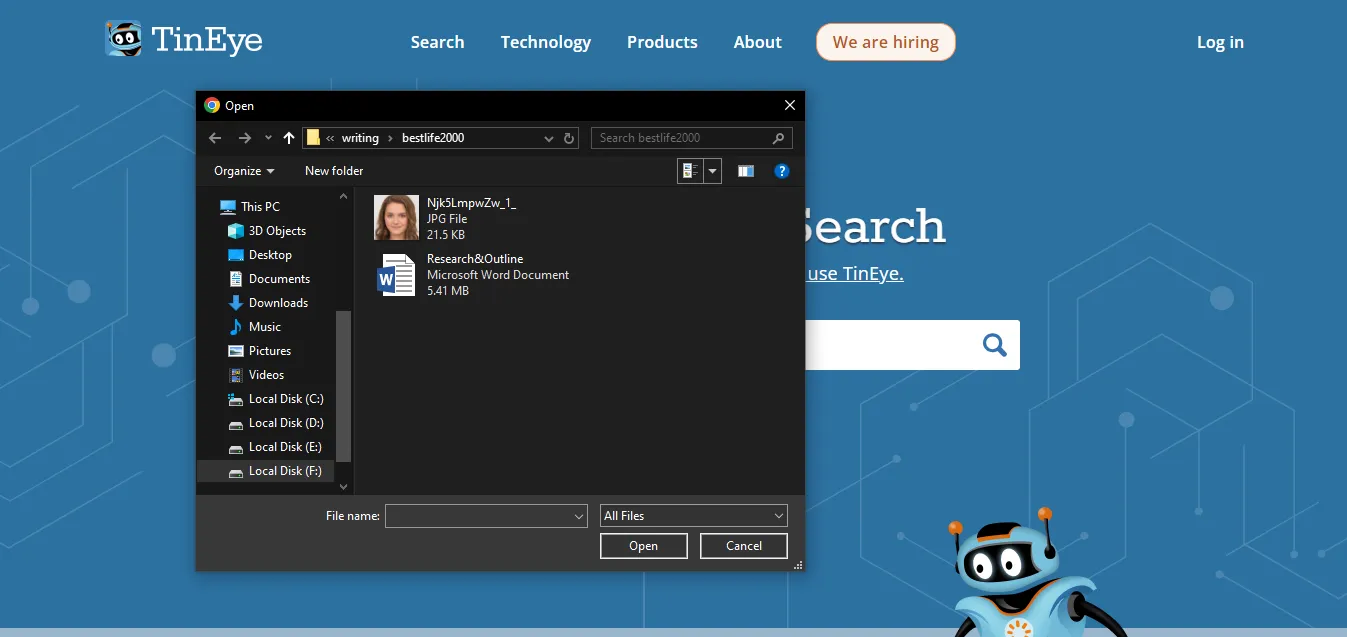
Task: Expand the change view options arrow
Action: 712,171
